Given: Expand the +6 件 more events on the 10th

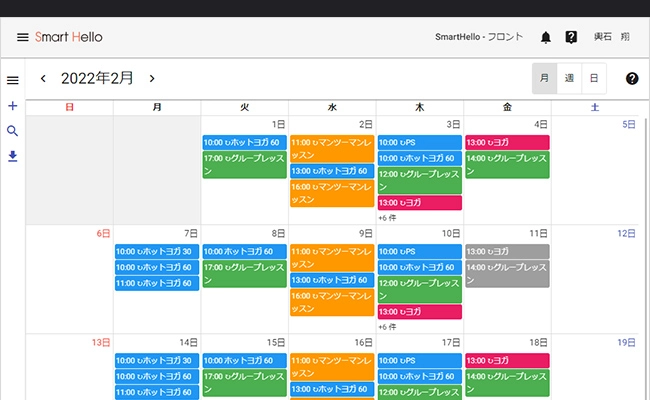Looking at the screenshot, I should [387, 327].
